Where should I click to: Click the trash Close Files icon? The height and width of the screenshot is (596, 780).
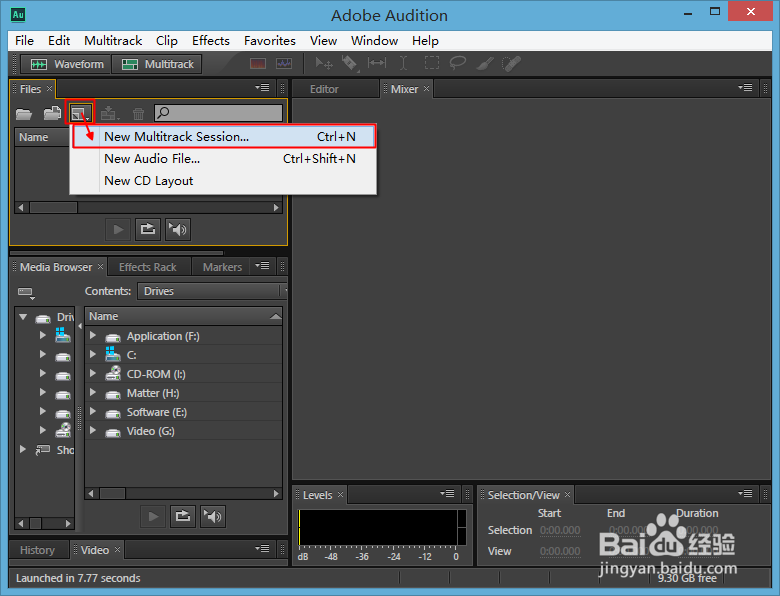coord(138,114)
